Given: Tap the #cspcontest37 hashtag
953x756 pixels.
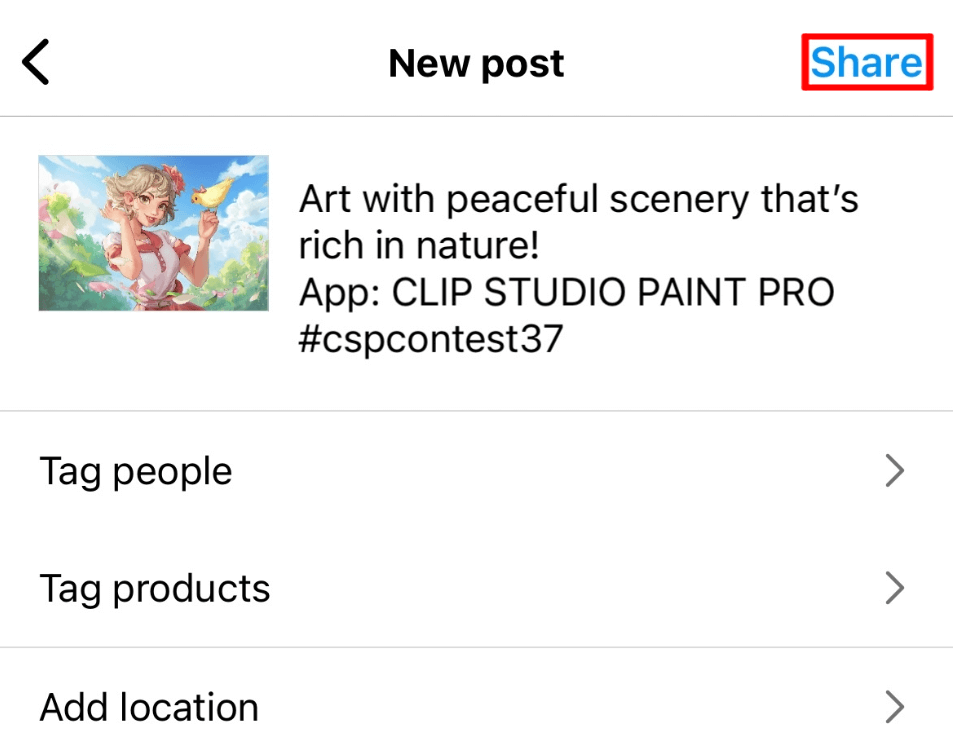Looking at the screenshot, I should (x=431, y=339).
